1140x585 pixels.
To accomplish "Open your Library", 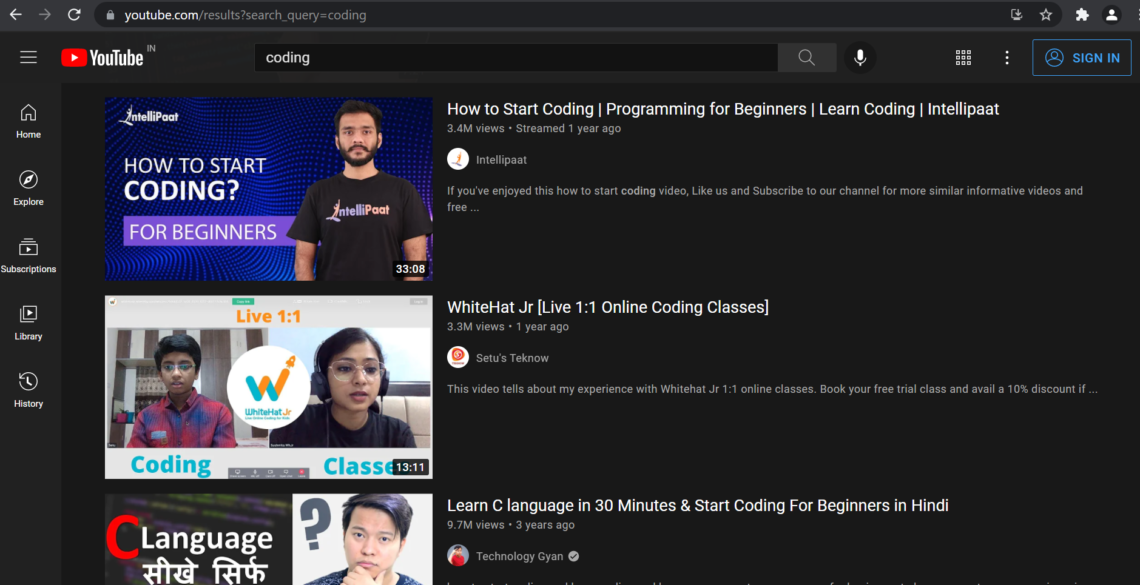I will 28,322.
